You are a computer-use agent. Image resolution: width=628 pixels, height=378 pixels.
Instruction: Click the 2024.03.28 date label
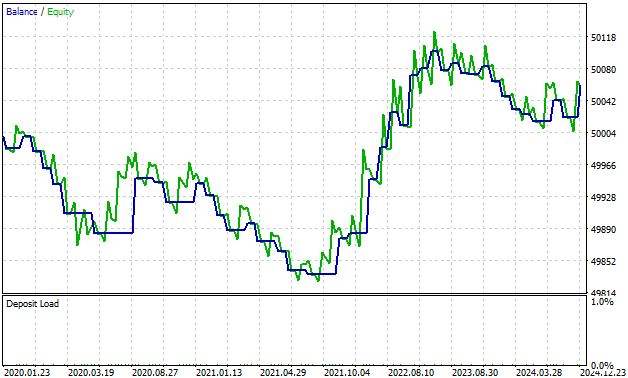click(539, 373)
